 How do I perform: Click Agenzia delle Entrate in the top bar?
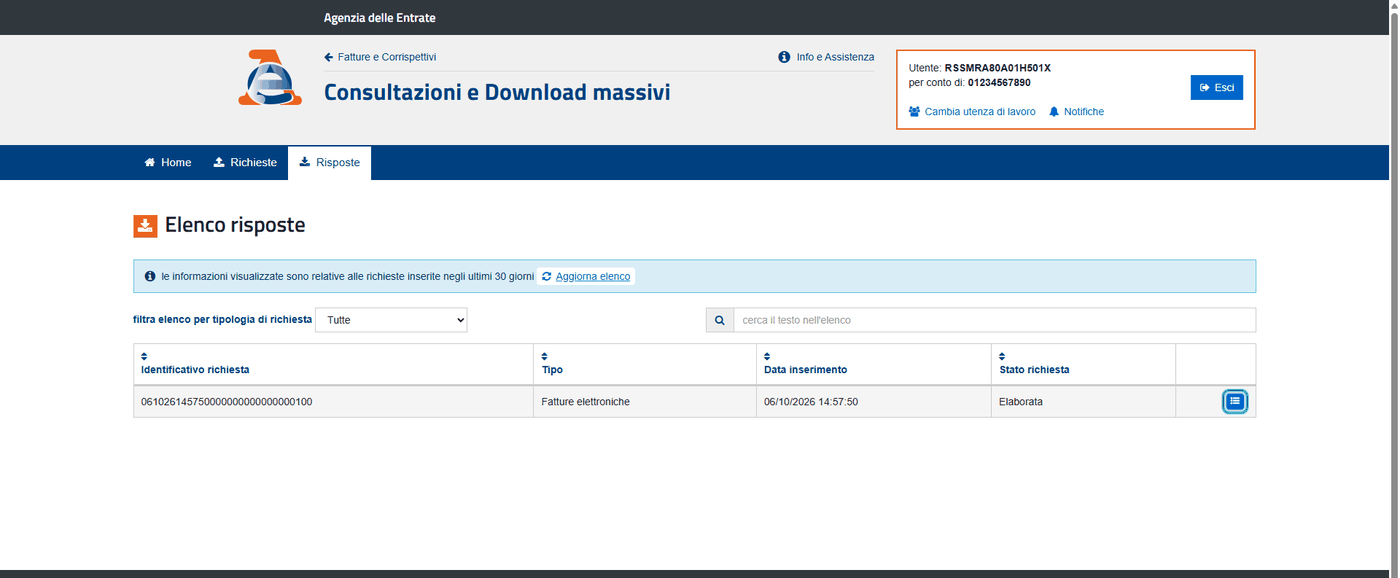tap(380, 18)
